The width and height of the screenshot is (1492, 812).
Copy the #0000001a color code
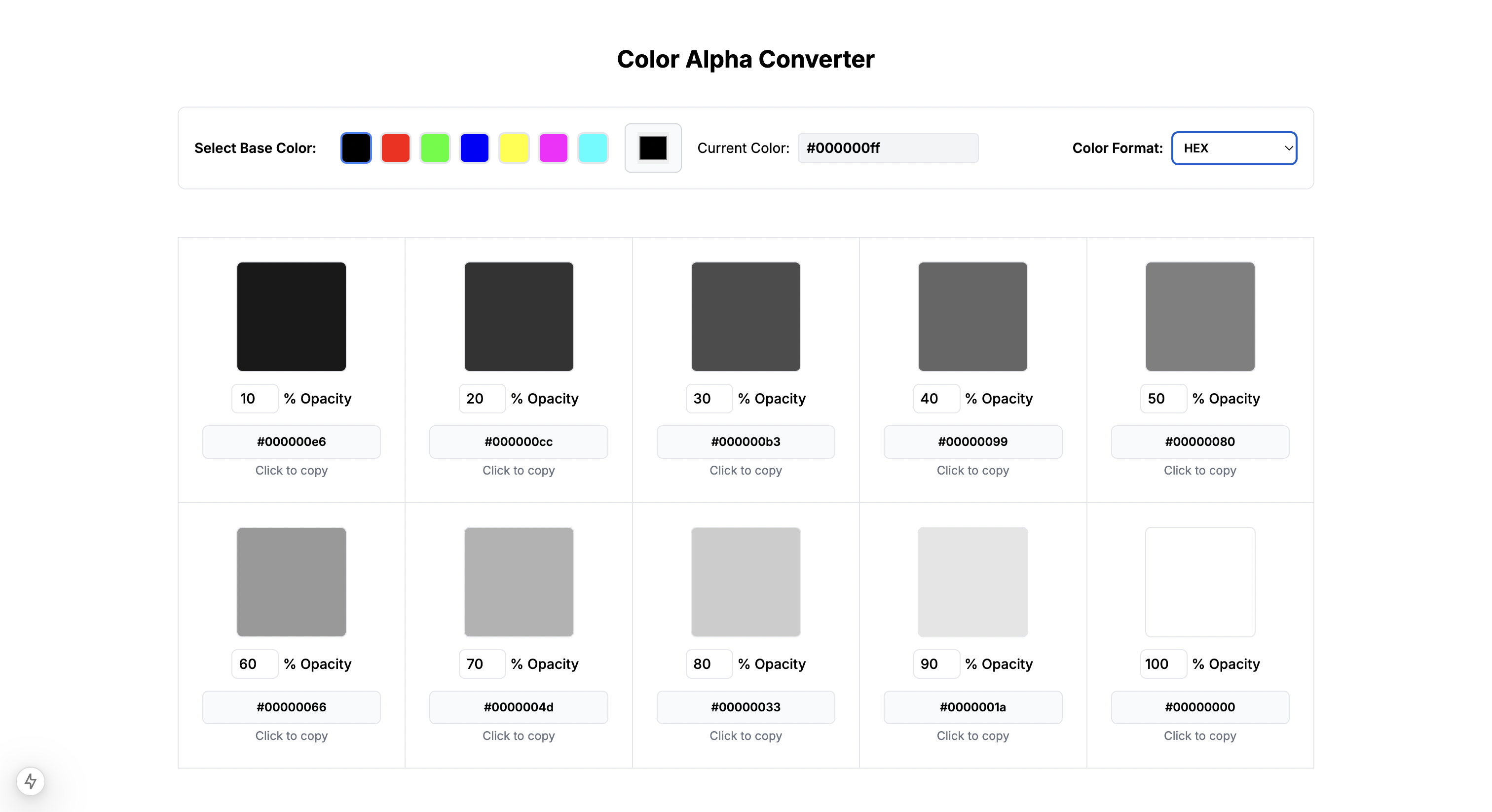click(x=973, y=707)
